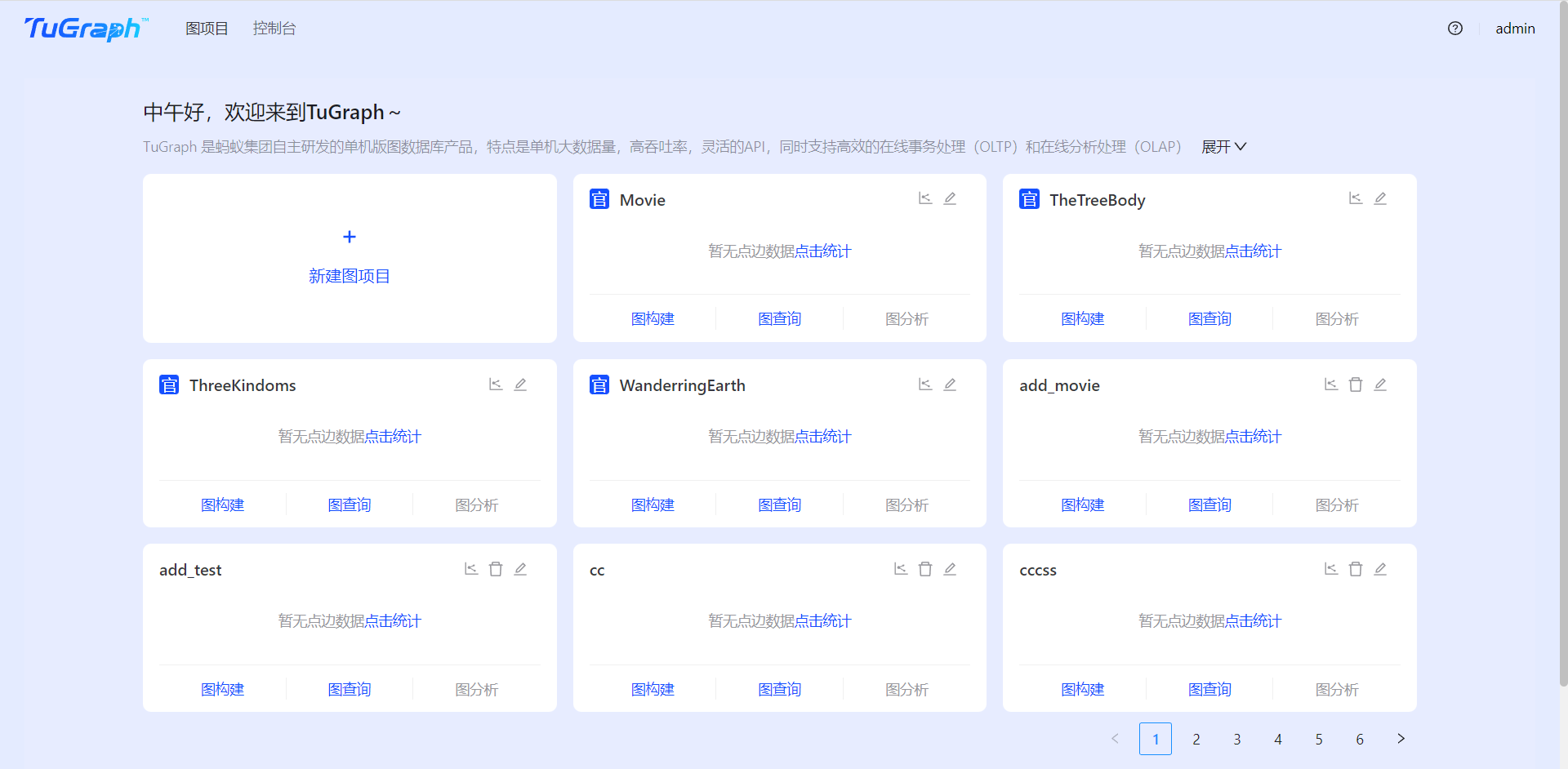Open 图构建 for add_movie
Image resolution: width=1568 pixels, height=769 pixels.
1083,505
